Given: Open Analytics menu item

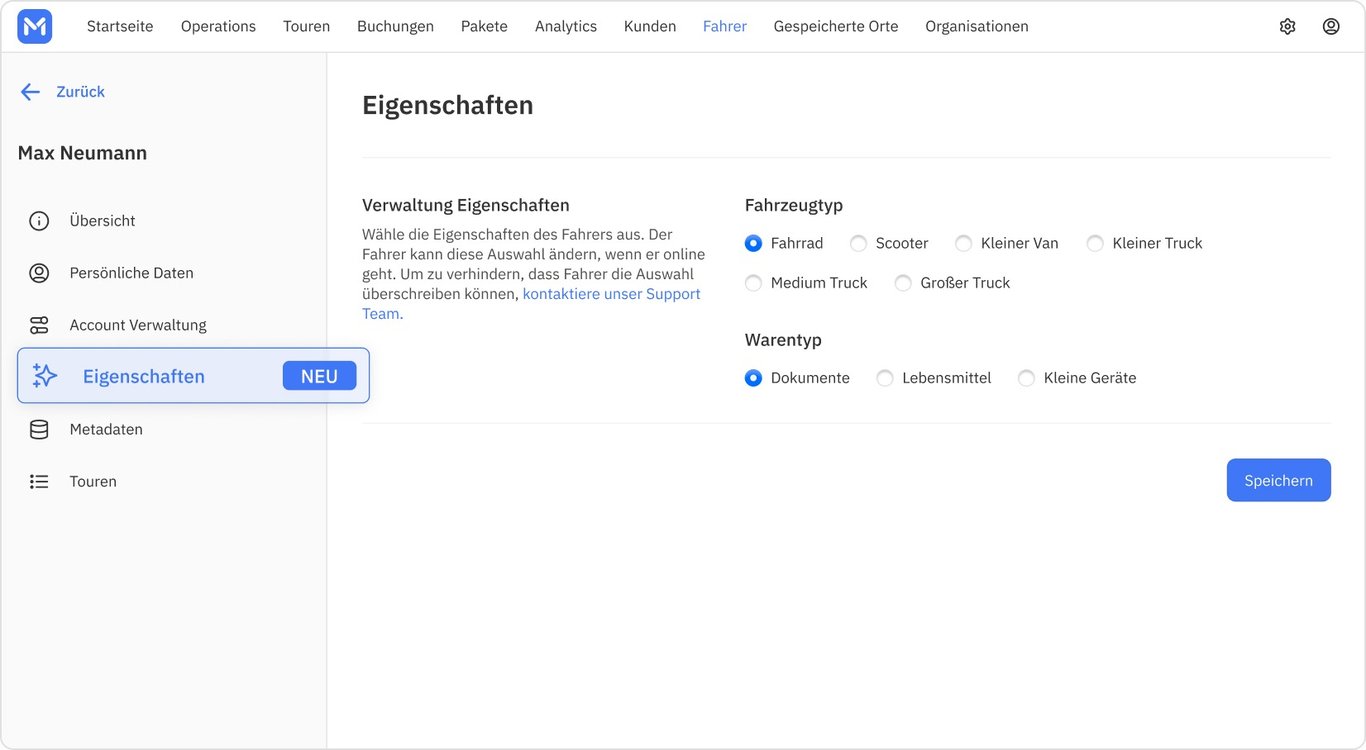Looking at the screenshot, I should pyautogui.click(x=566, y=27).
